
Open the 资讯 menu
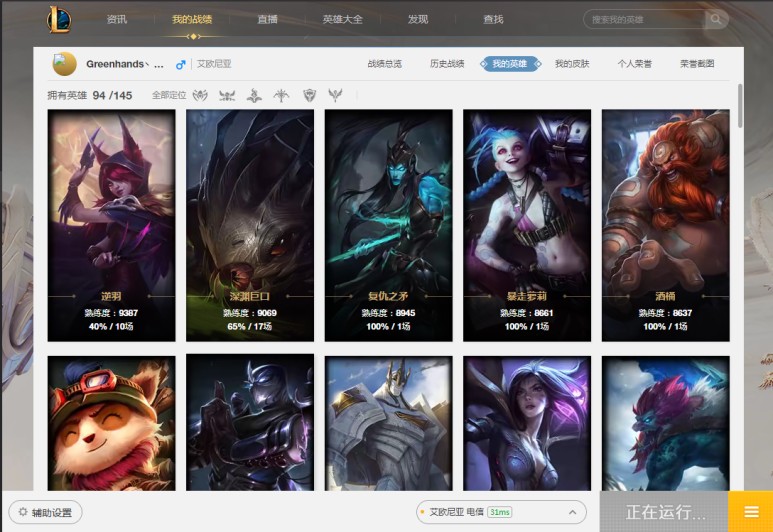click(117, 19)
